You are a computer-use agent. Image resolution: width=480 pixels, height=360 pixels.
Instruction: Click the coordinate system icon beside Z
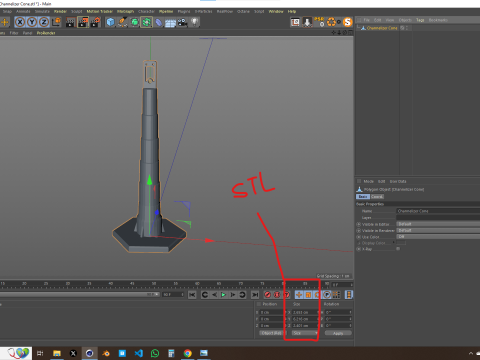coord(56,22)
